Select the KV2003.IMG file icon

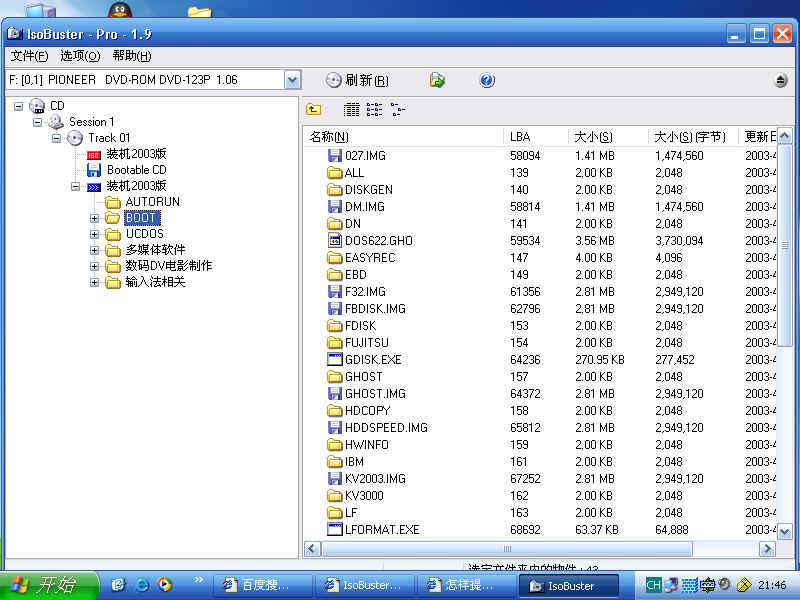pos(335,479)
